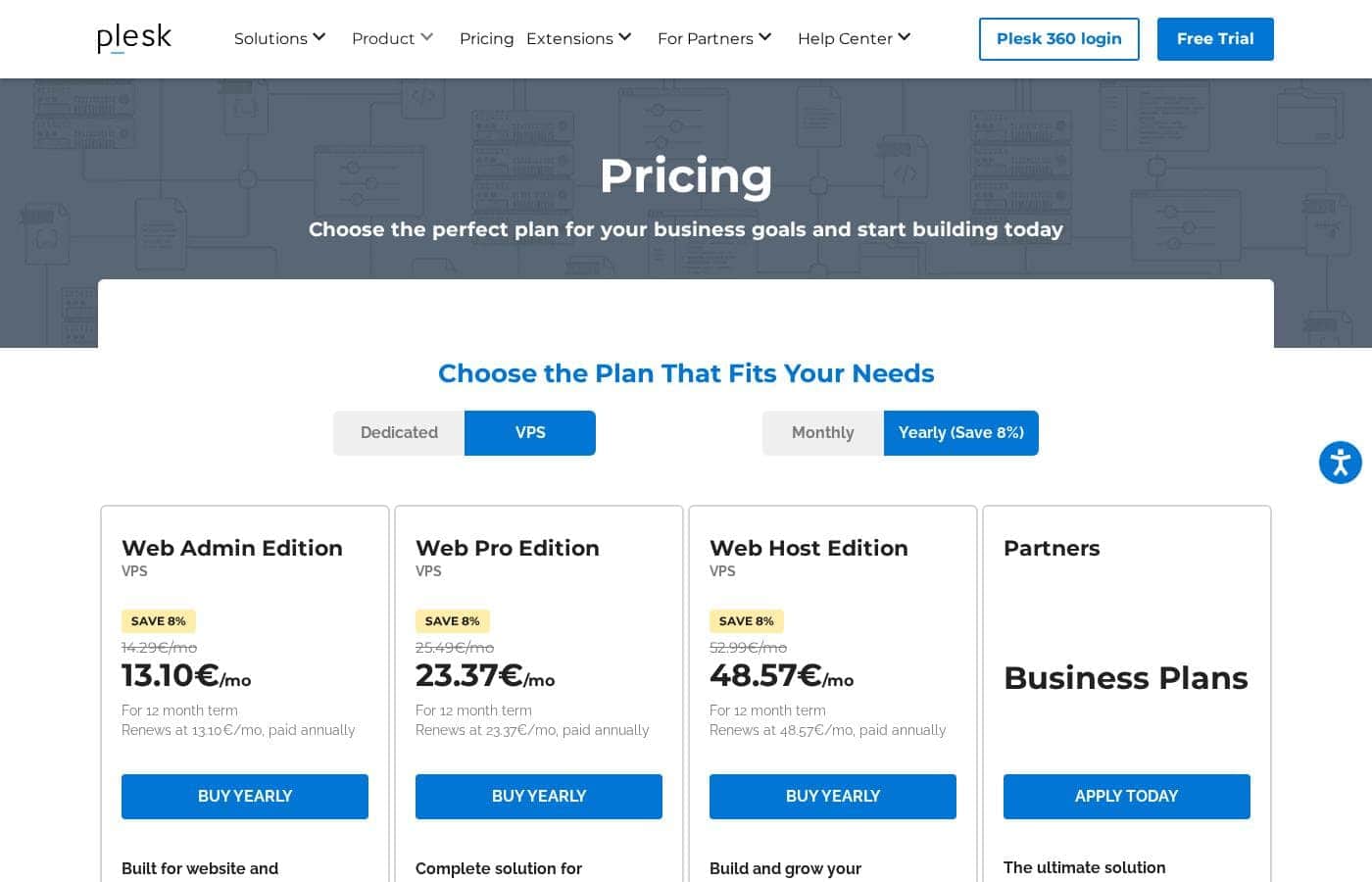Start the Free Trial
The width and height of the screenshot is (1372, 882).
1215,39
